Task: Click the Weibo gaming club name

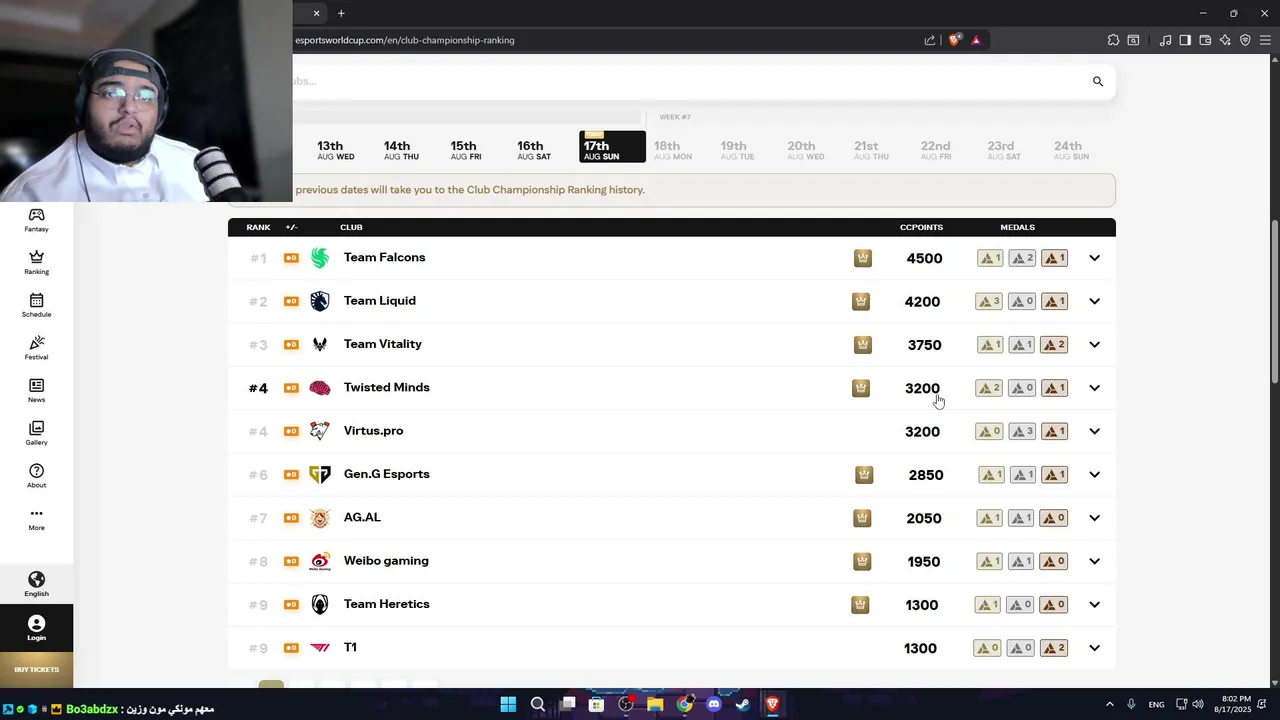Action: pyautogui.click(x=386, y=560)
